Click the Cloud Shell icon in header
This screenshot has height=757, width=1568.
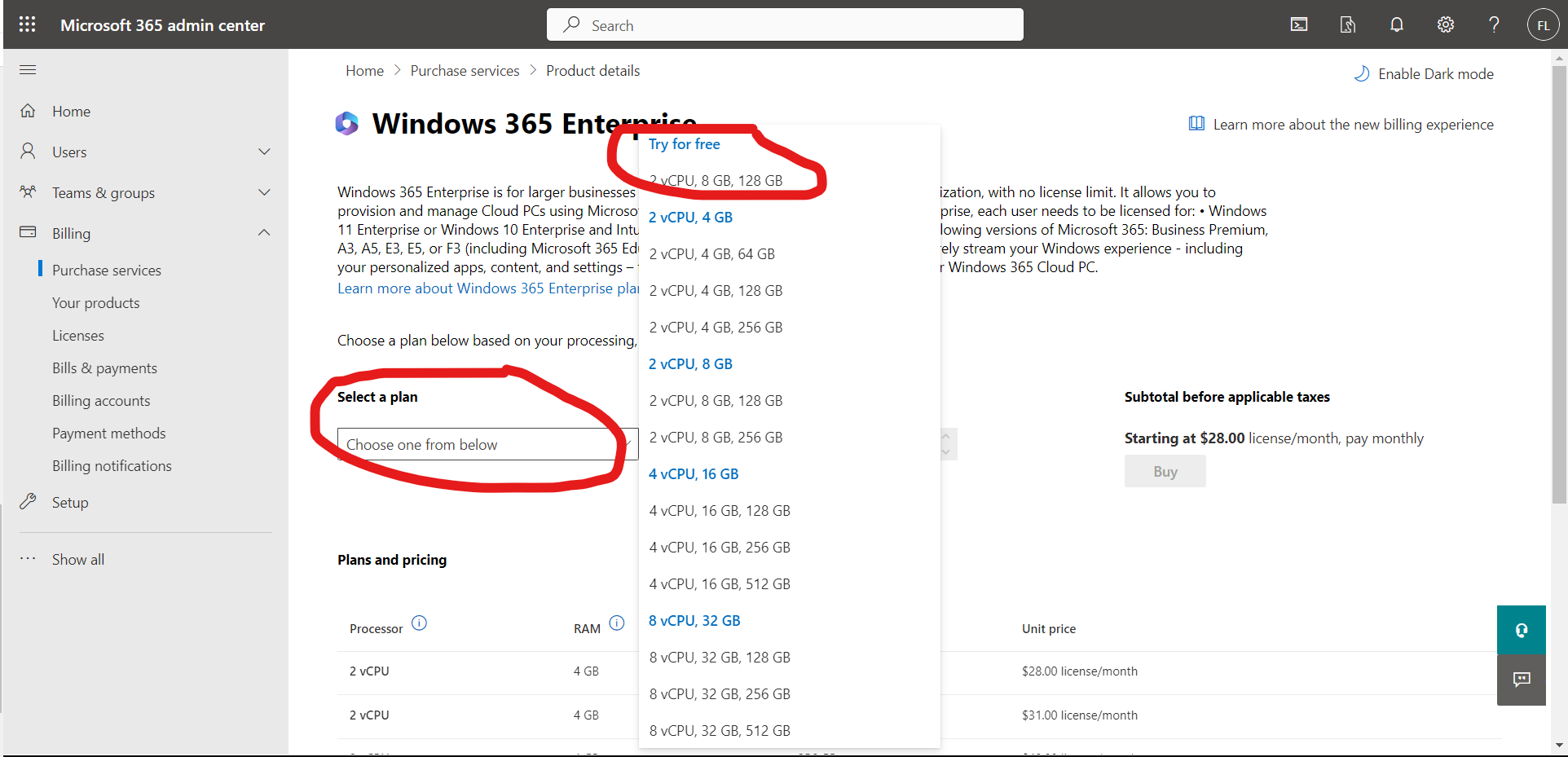[x=1299, y=24]
